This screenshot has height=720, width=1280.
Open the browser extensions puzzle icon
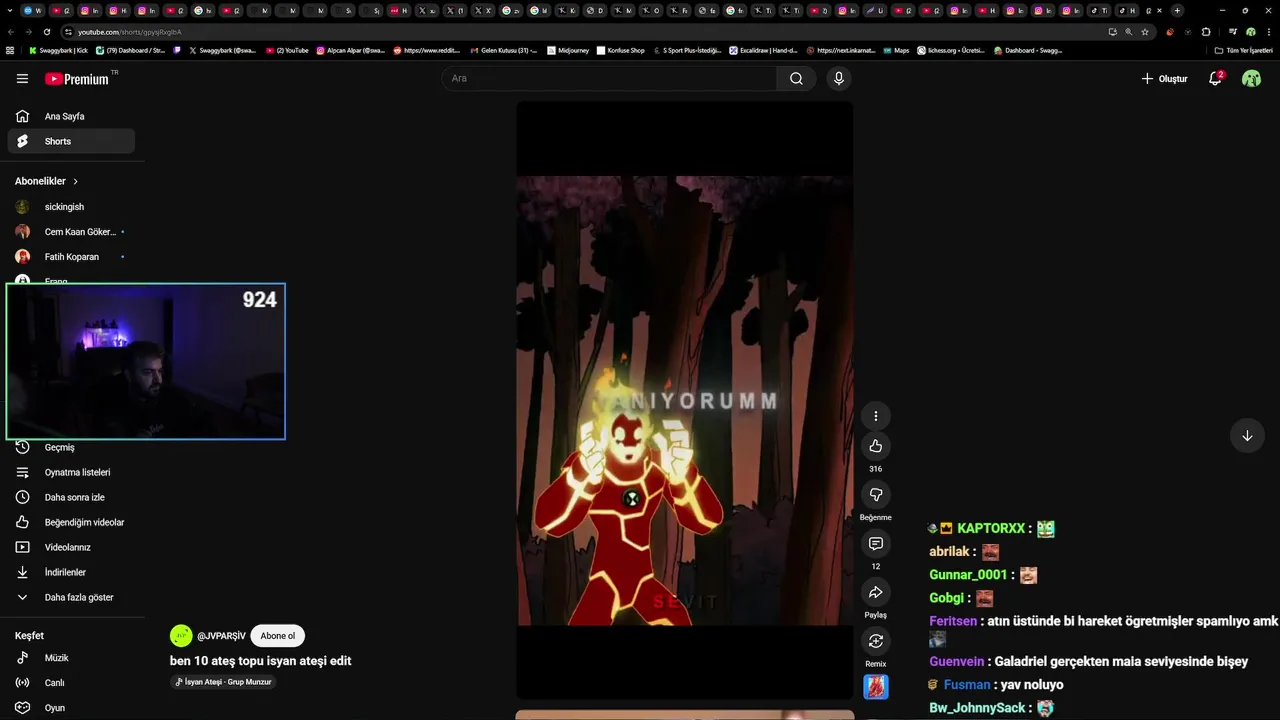click(x=1205, y=32)
